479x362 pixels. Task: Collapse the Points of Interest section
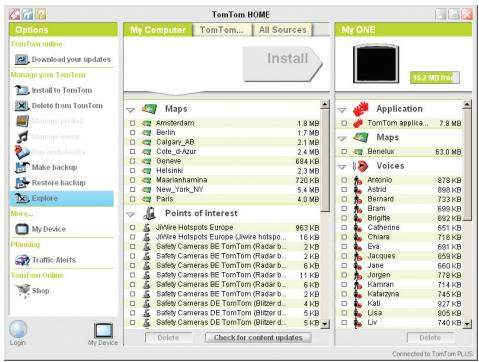(131, 214)
